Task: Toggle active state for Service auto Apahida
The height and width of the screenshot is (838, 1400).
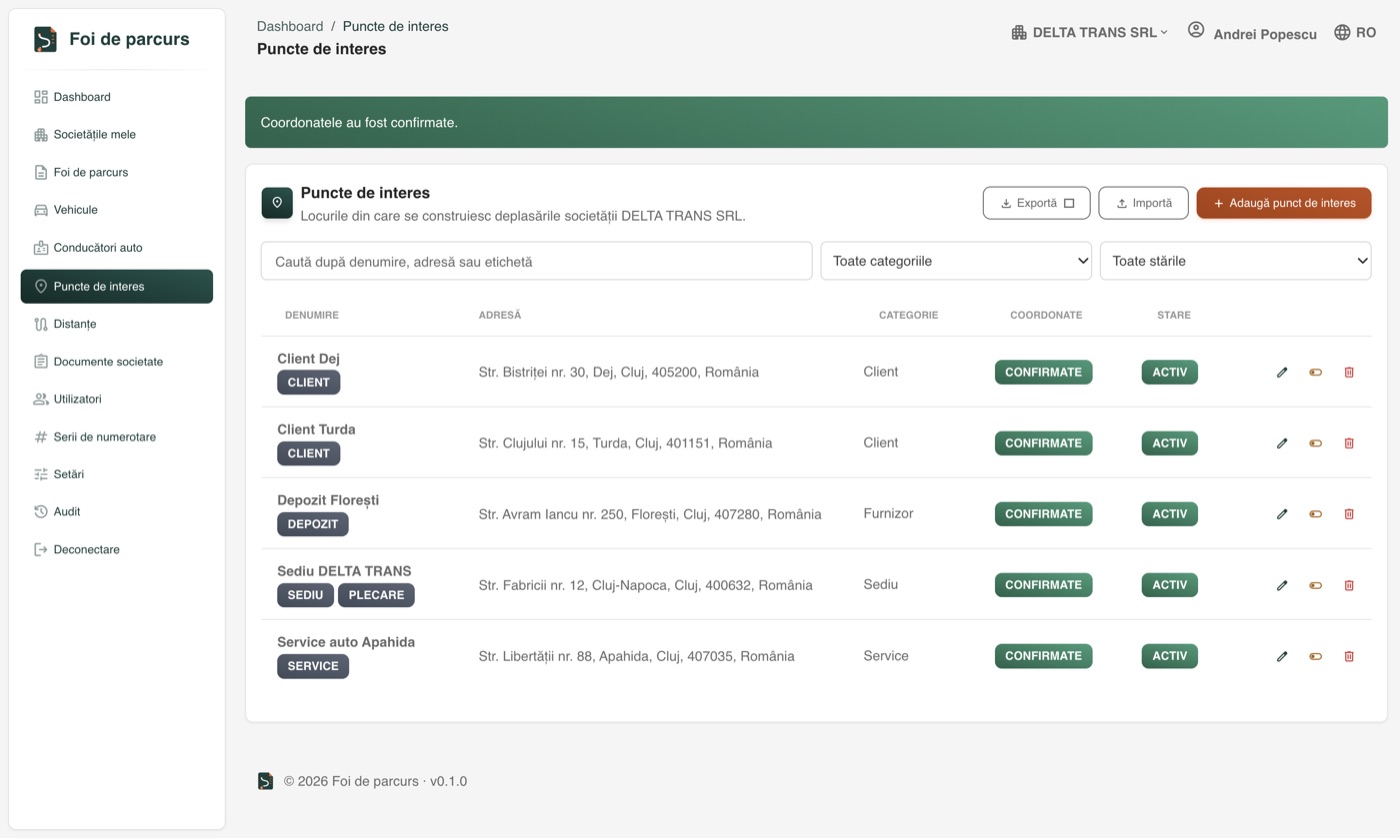Action: [x=1316, y=656]
